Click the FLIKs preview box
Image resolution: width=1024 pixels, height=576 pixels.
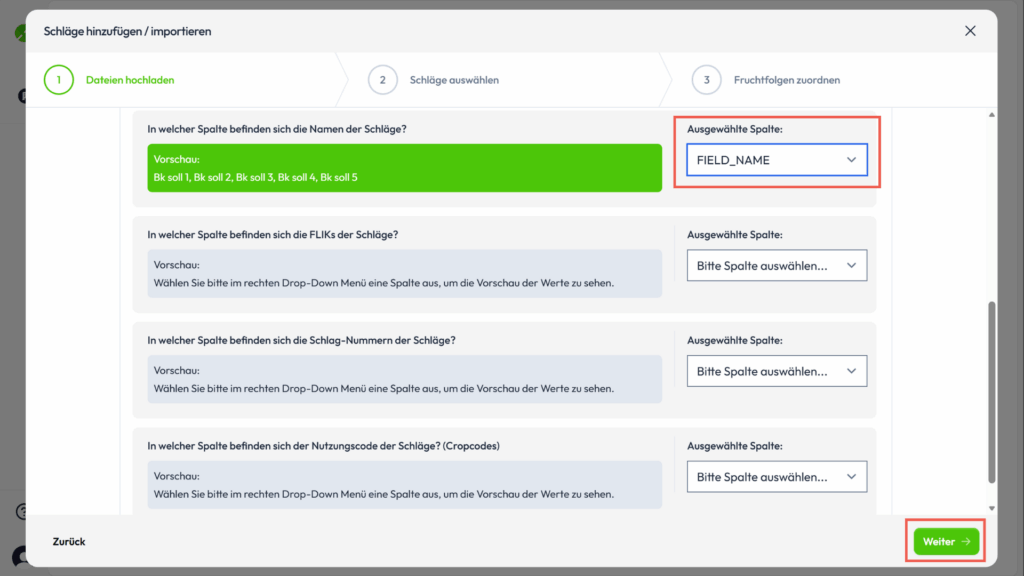point(404,274)
